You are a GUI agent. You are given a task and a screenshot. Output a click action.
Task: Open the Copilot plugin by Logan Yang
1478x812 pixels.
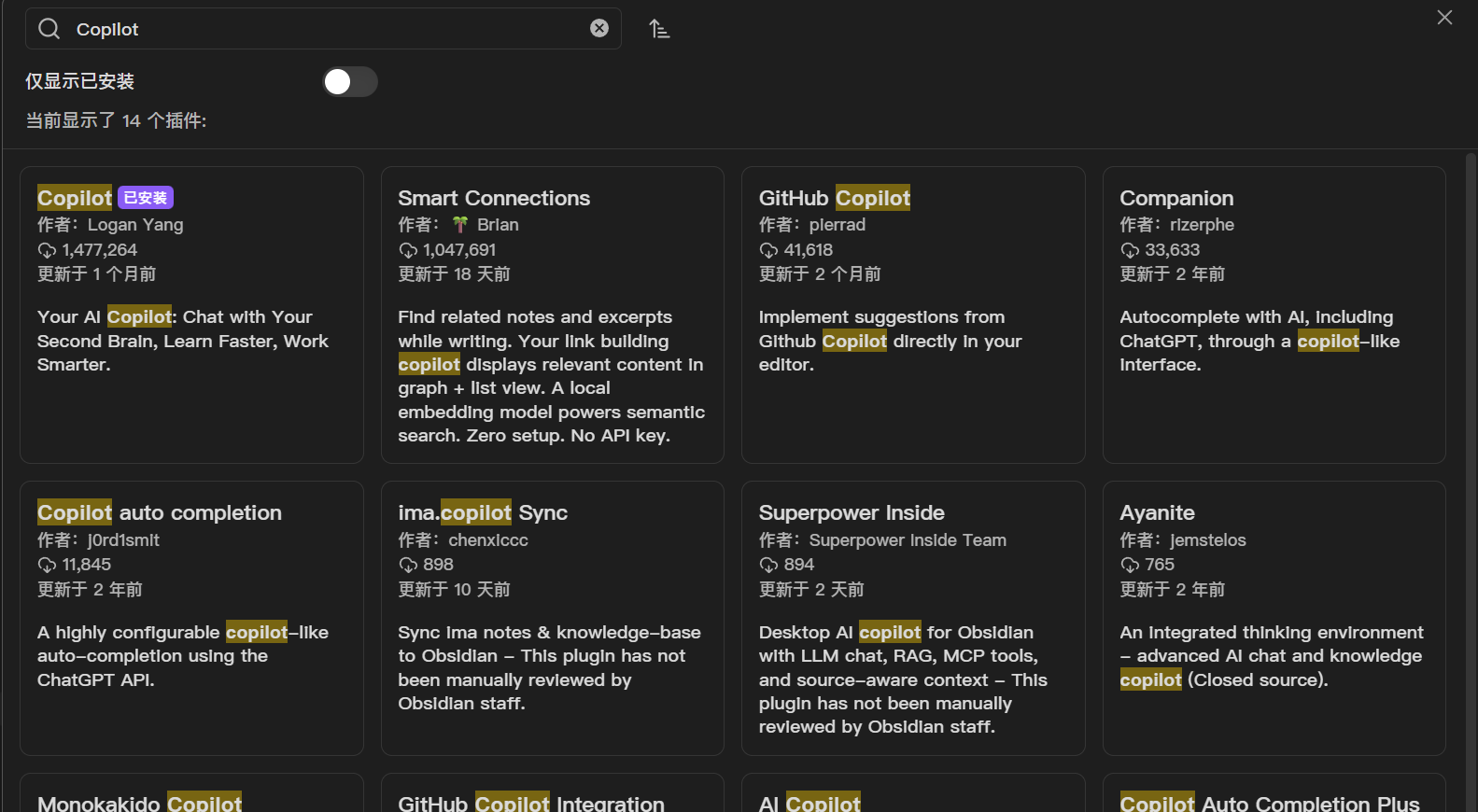[191, 315]
